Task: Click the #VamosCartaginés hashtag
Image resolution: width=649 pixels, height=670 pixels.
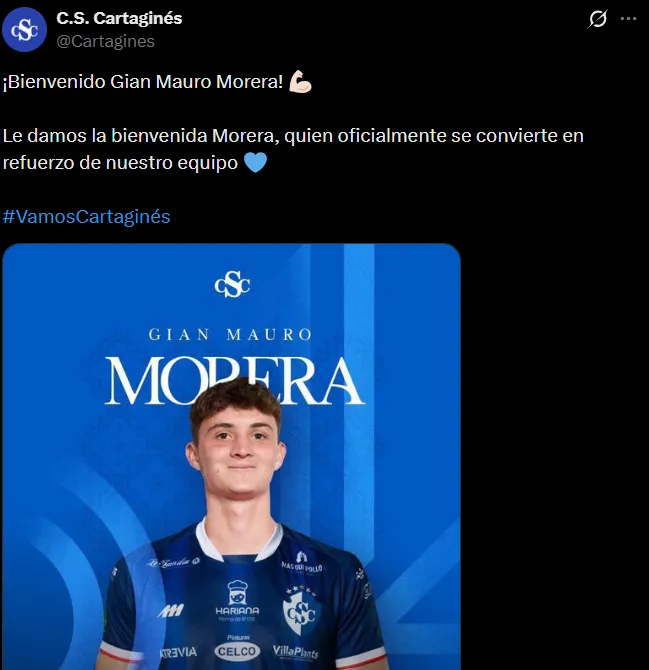Action: 87,217
